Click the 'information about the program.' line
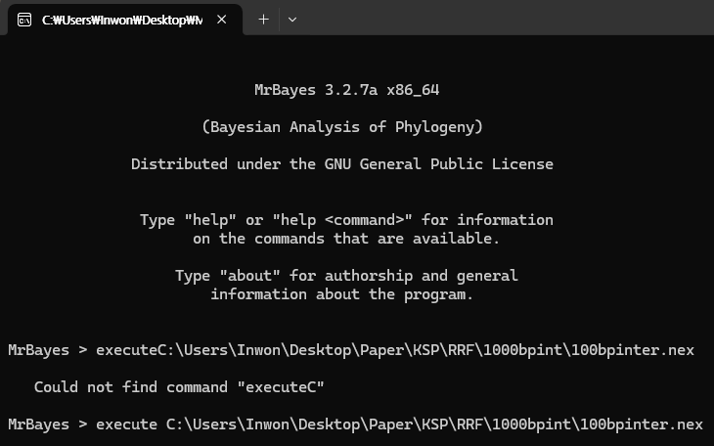The image size is (714, 446). coord(342,295)
